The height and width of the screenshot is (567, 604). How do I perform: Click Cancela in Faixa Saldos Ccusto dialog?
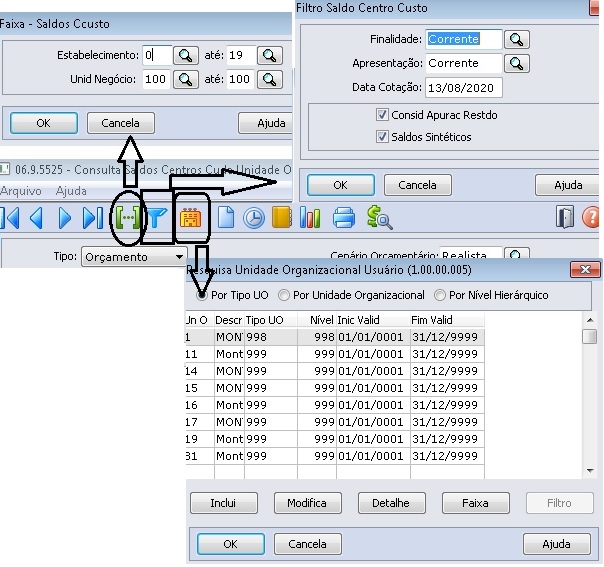(x=121, y=123)
